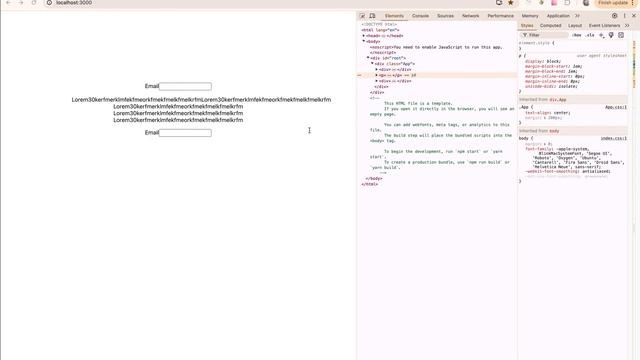
Task: Open the extensions puzzle icon
Action: (x=567, y=2)
